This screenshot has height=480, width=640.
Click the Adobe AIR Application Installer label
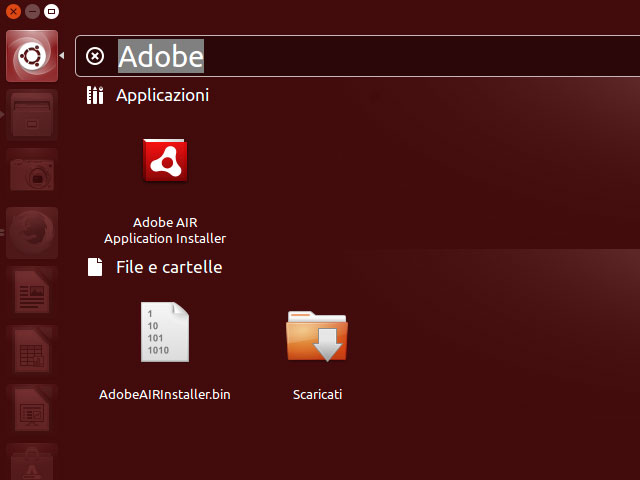(165, 230)
